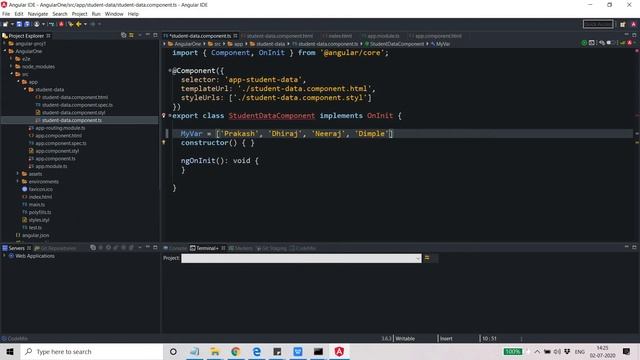Click the Type here to search box
640x360 pixels.
coord(92,351)
